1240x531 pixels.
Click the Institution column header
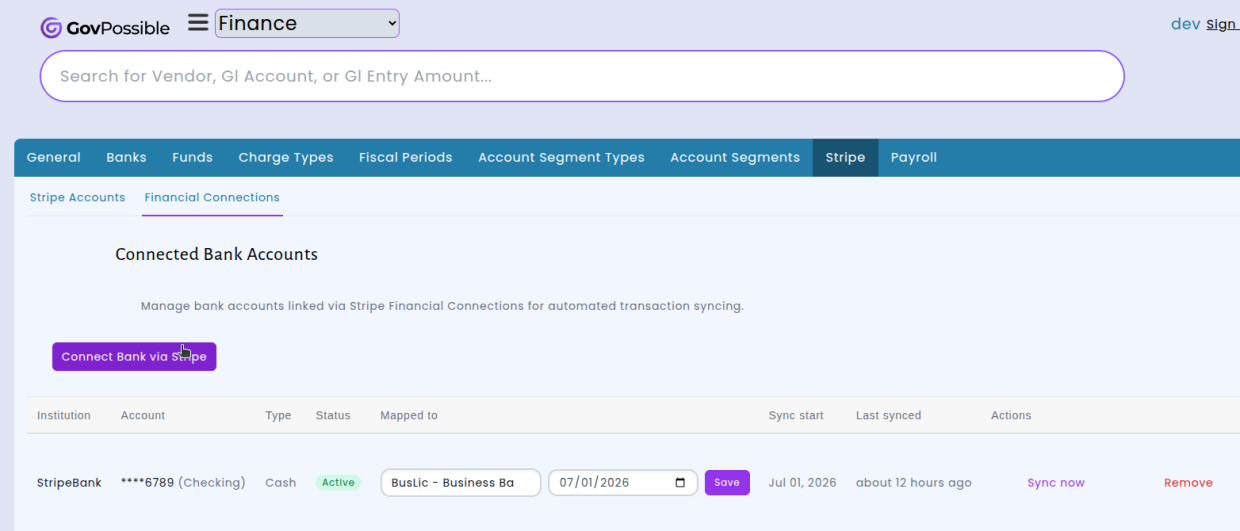(x=64, y=415)
